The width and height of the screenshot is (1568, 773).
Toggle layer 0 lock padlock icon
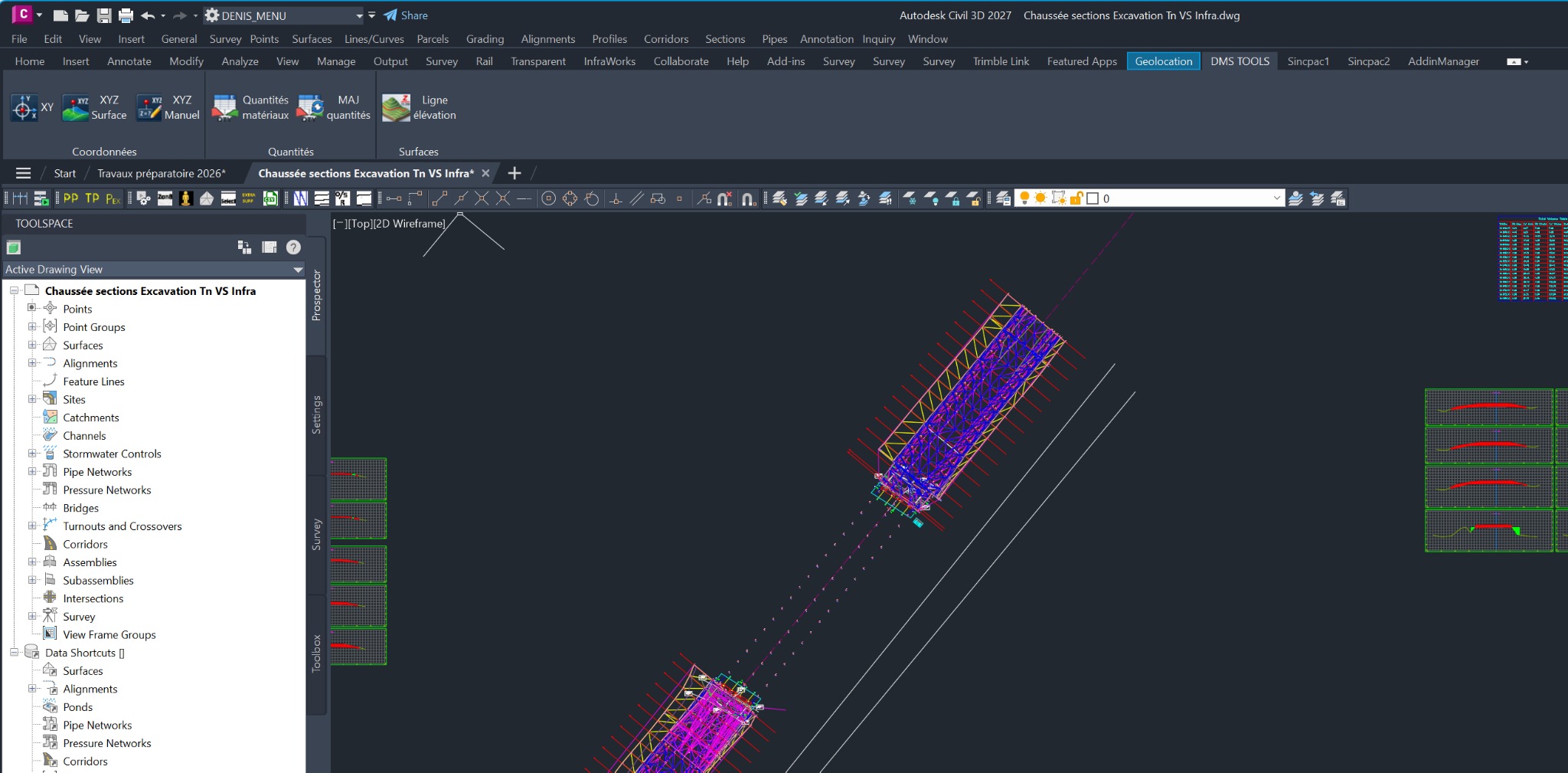point(1076,198)
